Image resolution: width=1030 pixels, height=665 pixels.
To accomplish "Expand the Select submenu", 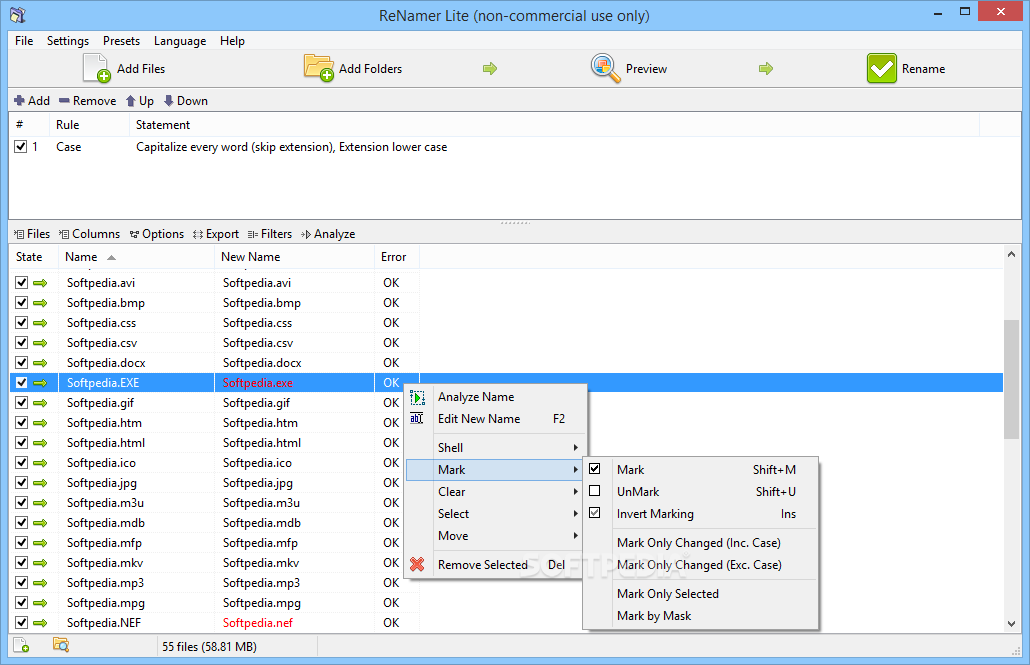I will [496, 514].
